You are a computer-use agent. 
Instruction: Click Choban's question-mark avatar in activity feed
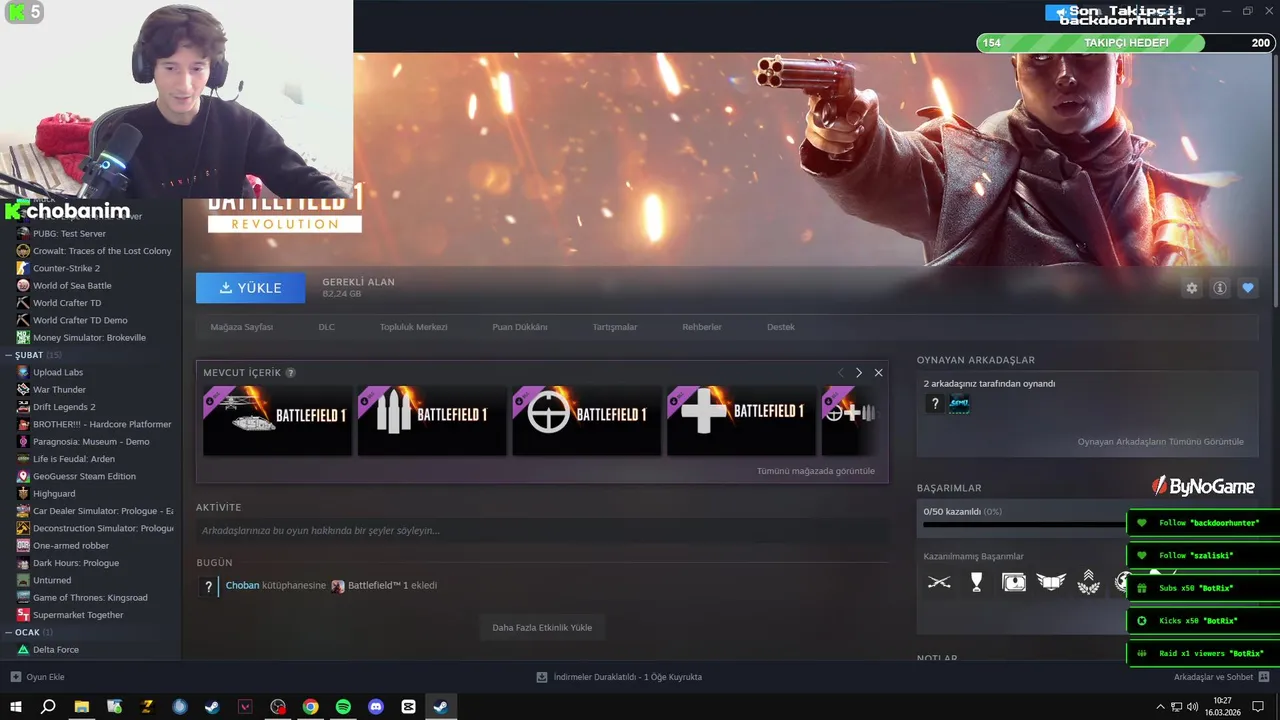pos(208,586)
